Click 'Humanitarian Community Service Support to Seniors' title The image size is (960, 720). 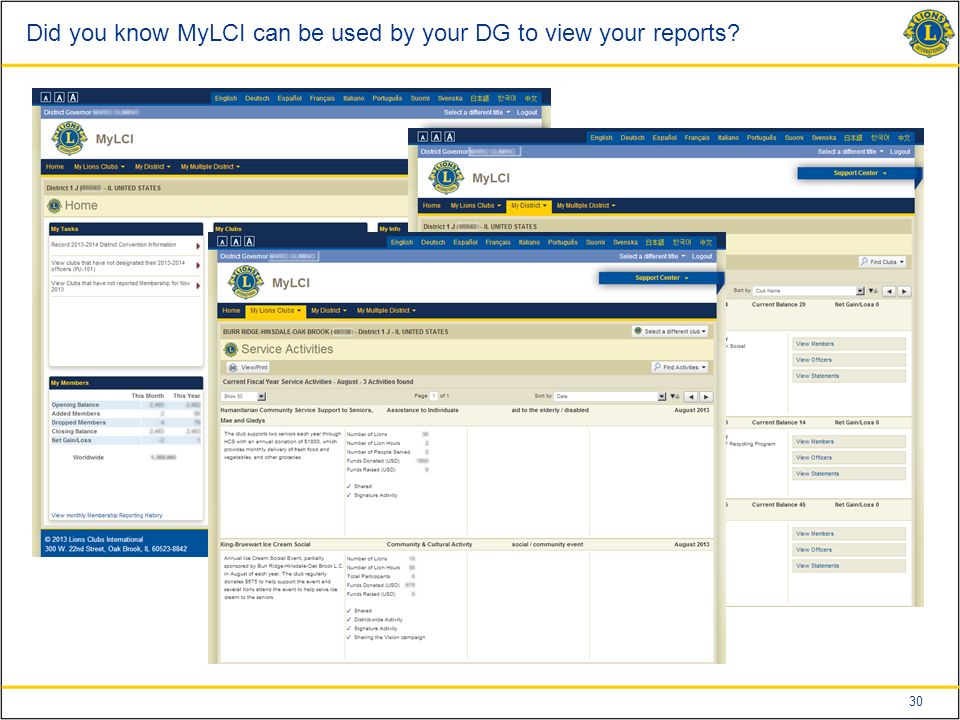pyautogui.click(x=296, y=415)
